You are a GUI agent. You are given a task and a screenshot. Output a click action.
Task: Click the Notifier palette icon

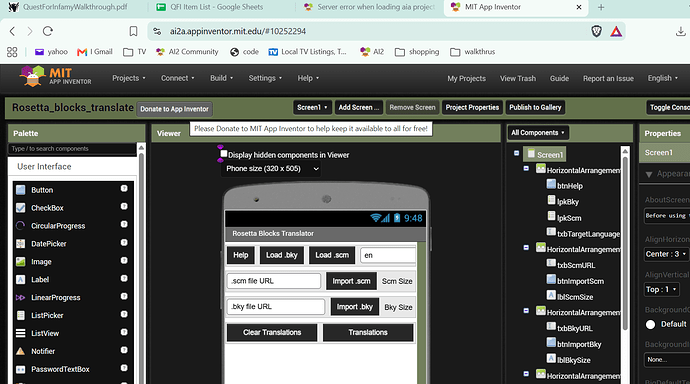pyautogui.click(x=21, y=351)
